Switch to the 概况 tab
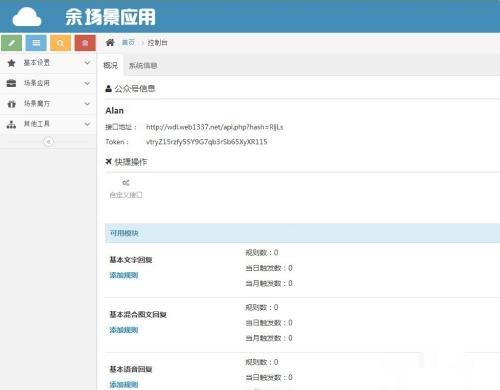500x390 pixels. (x=110, y=65)
